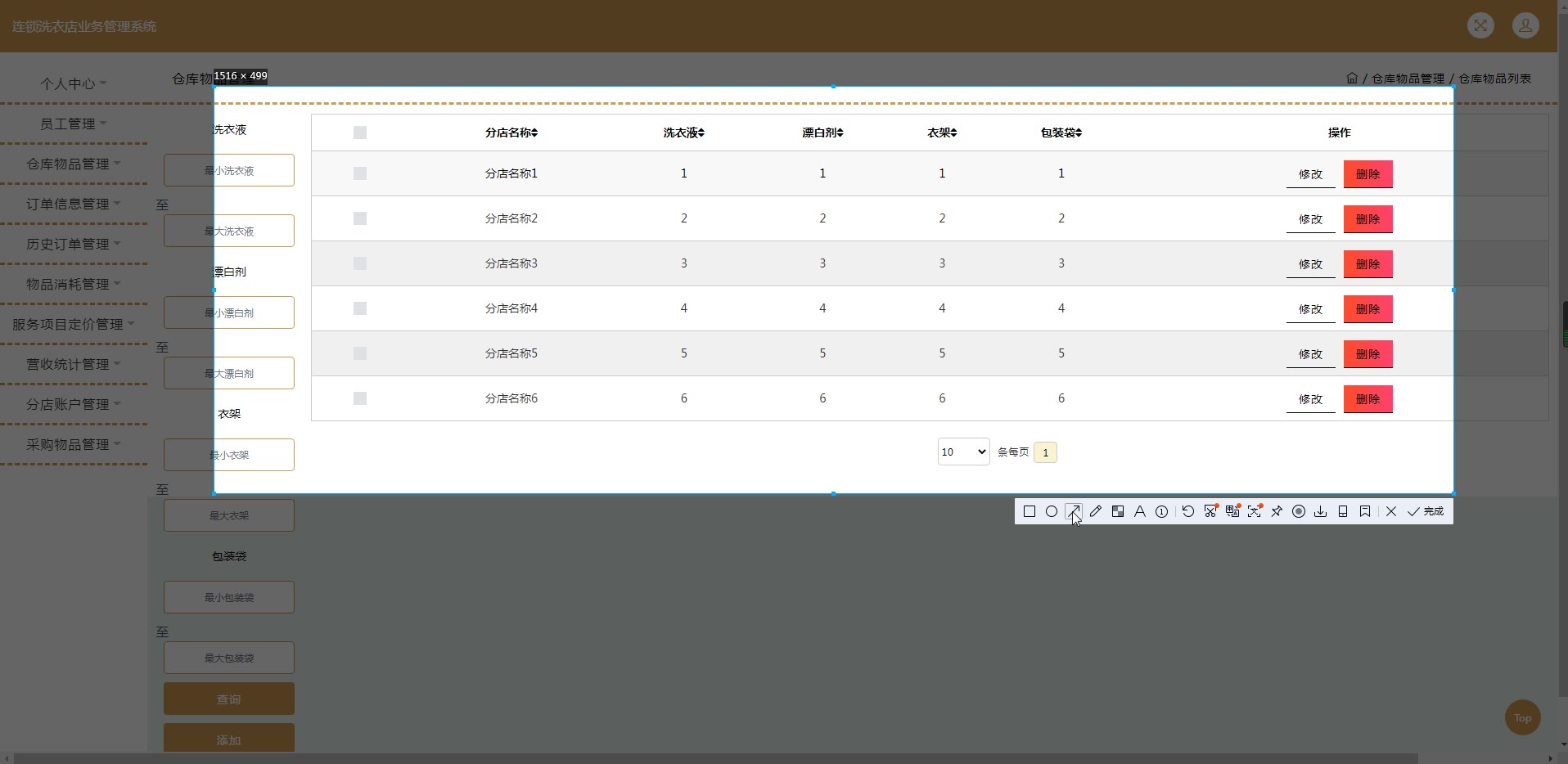Start screen recording from the capture toolbar
This screenshot has height=764, width=1568.
point(1299,511)
